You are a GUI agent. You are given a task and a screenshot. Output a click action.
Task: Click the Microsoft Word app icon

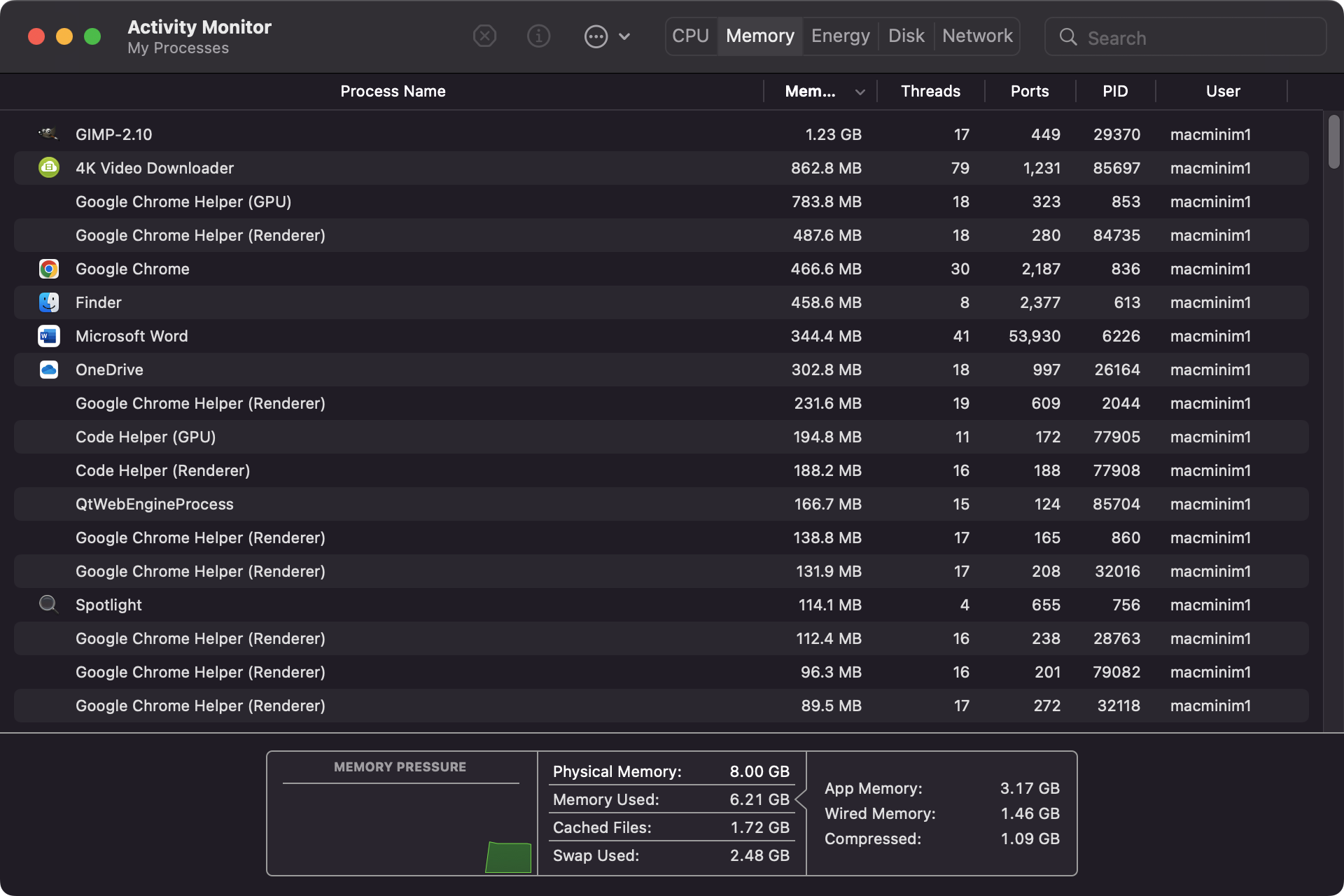click(x=48, y=336)
